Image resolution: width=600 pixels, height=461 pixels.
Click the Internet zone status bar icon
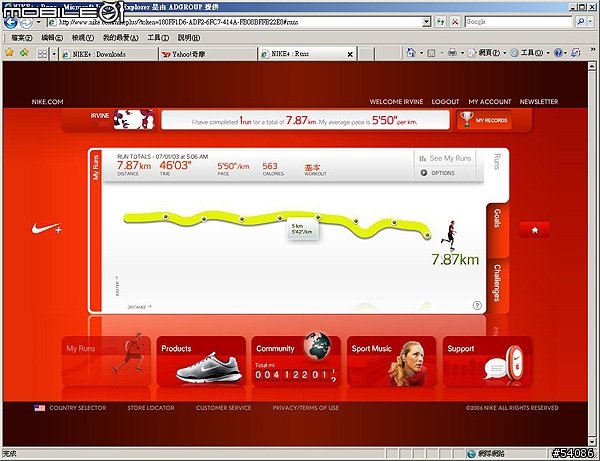(x=471, y=454)
